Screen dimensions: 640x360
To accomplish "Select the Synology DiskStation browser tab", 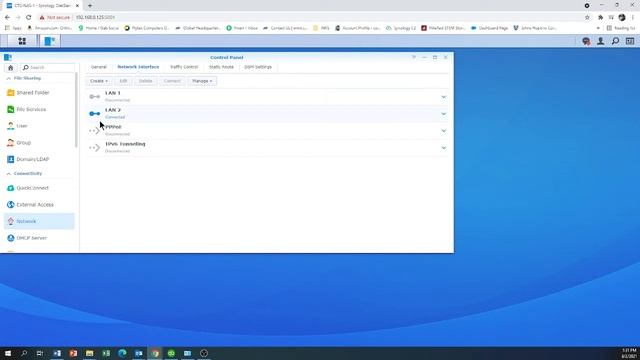I will 42,6.
